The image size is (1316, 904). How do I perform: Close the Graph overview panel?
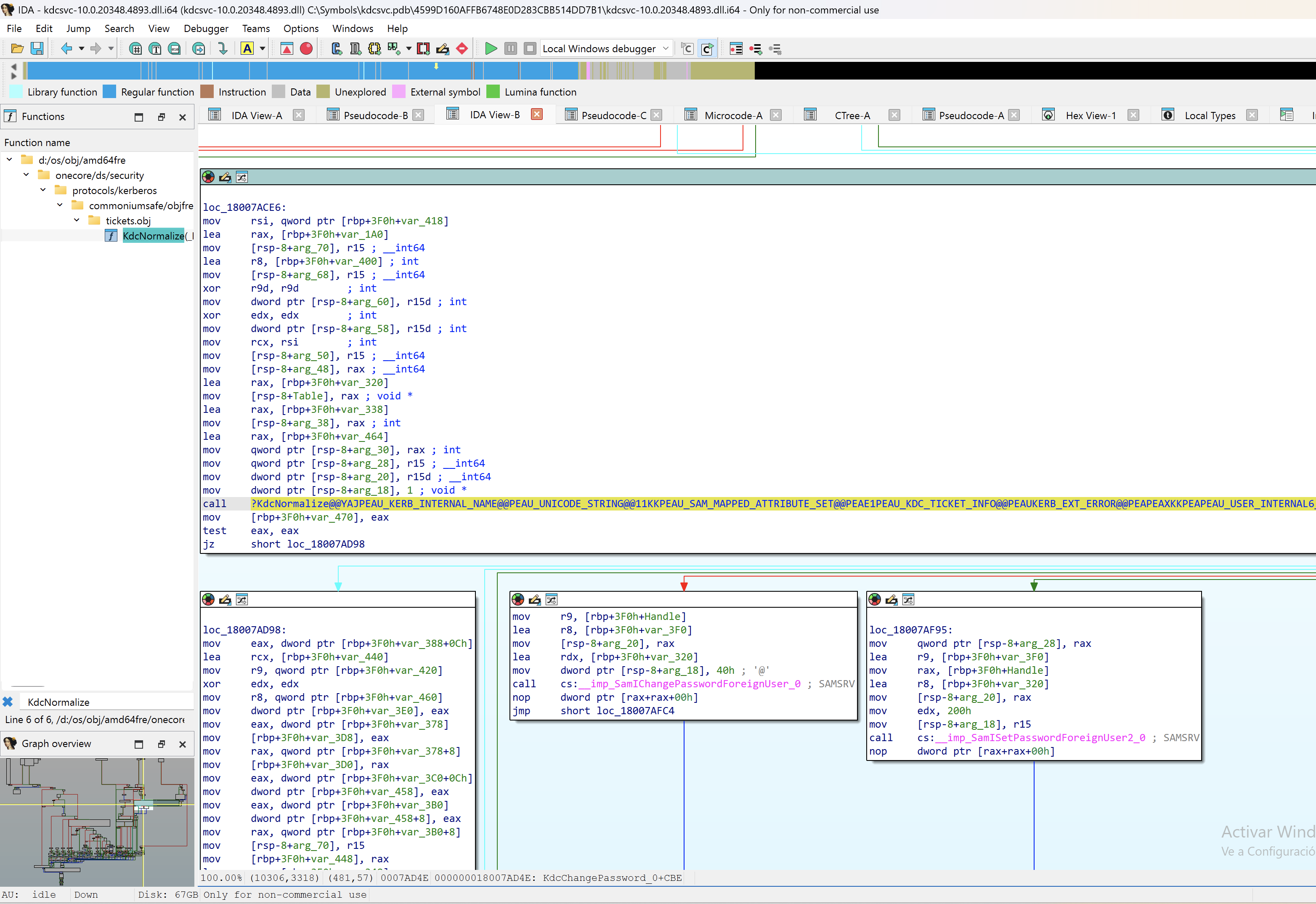click(x=182, y=744)
